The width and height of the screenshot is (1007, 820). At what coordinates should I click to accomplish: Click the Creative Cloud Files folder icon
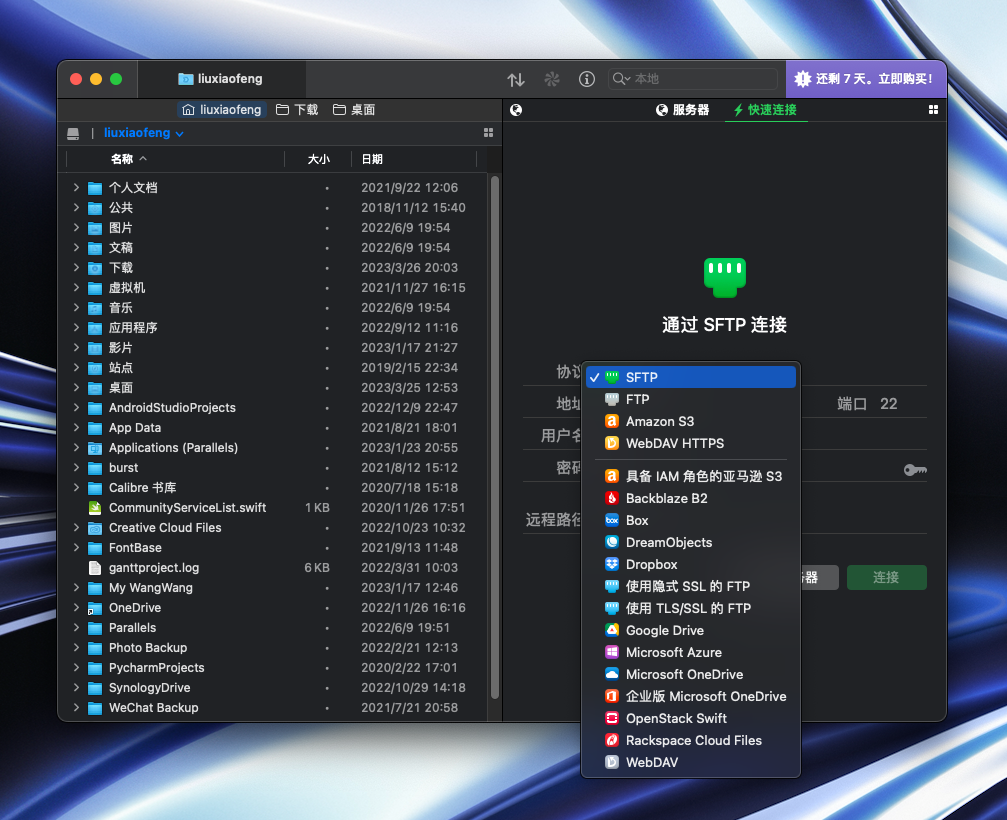[95, 528]
